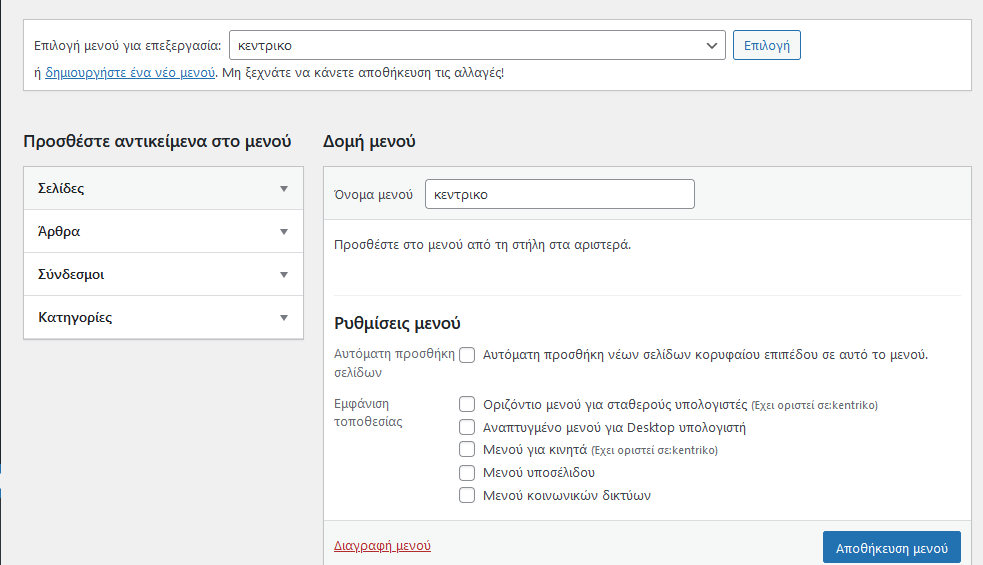Viewport: 983px width, 565px height.
Task: Follow the δημιουργήστε ένα νέο μενού link
Action: pos(130,73)
